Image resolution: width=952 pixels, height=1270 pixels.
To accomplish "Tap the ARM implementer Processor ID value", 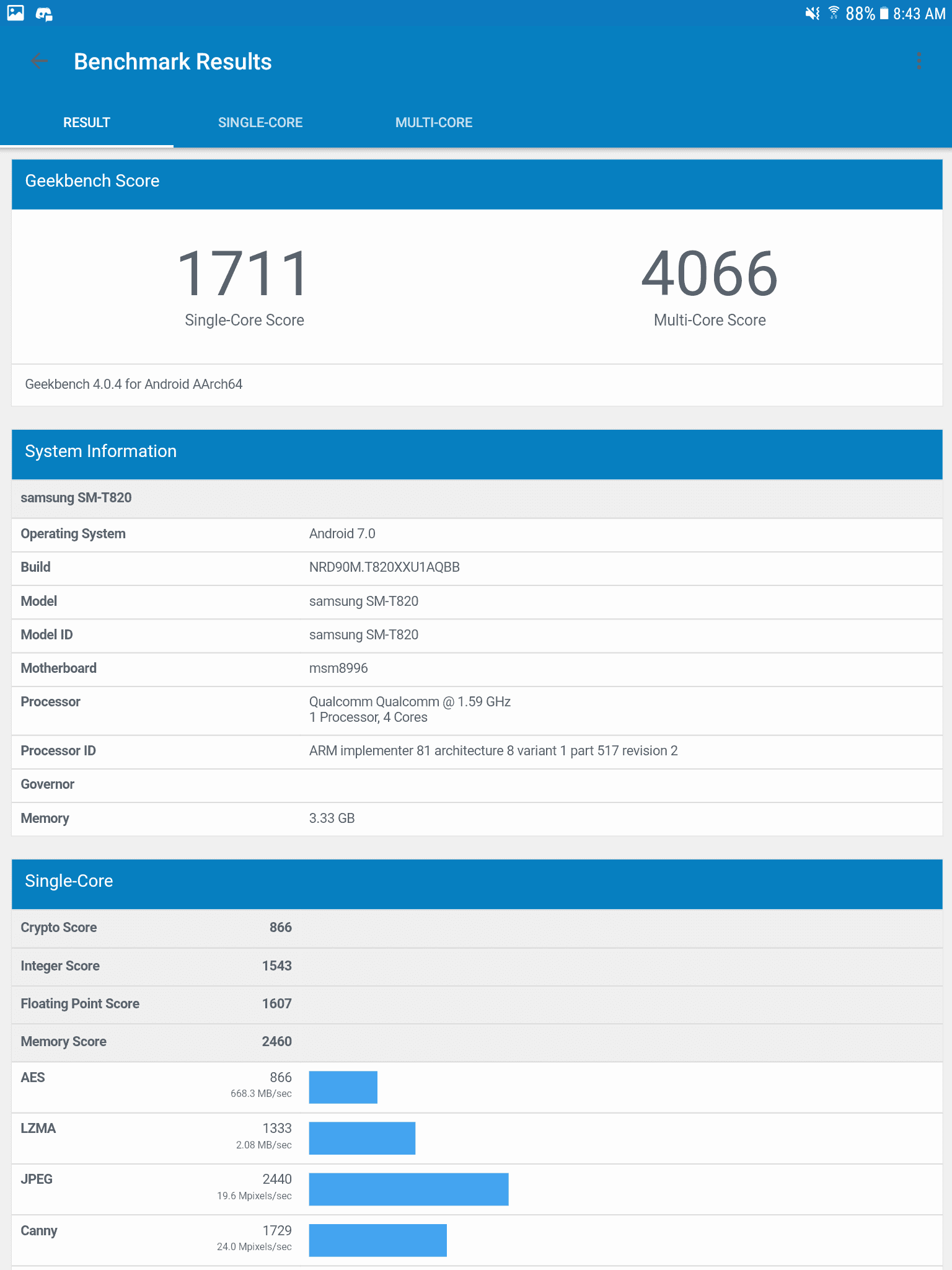I will (493, 751).
